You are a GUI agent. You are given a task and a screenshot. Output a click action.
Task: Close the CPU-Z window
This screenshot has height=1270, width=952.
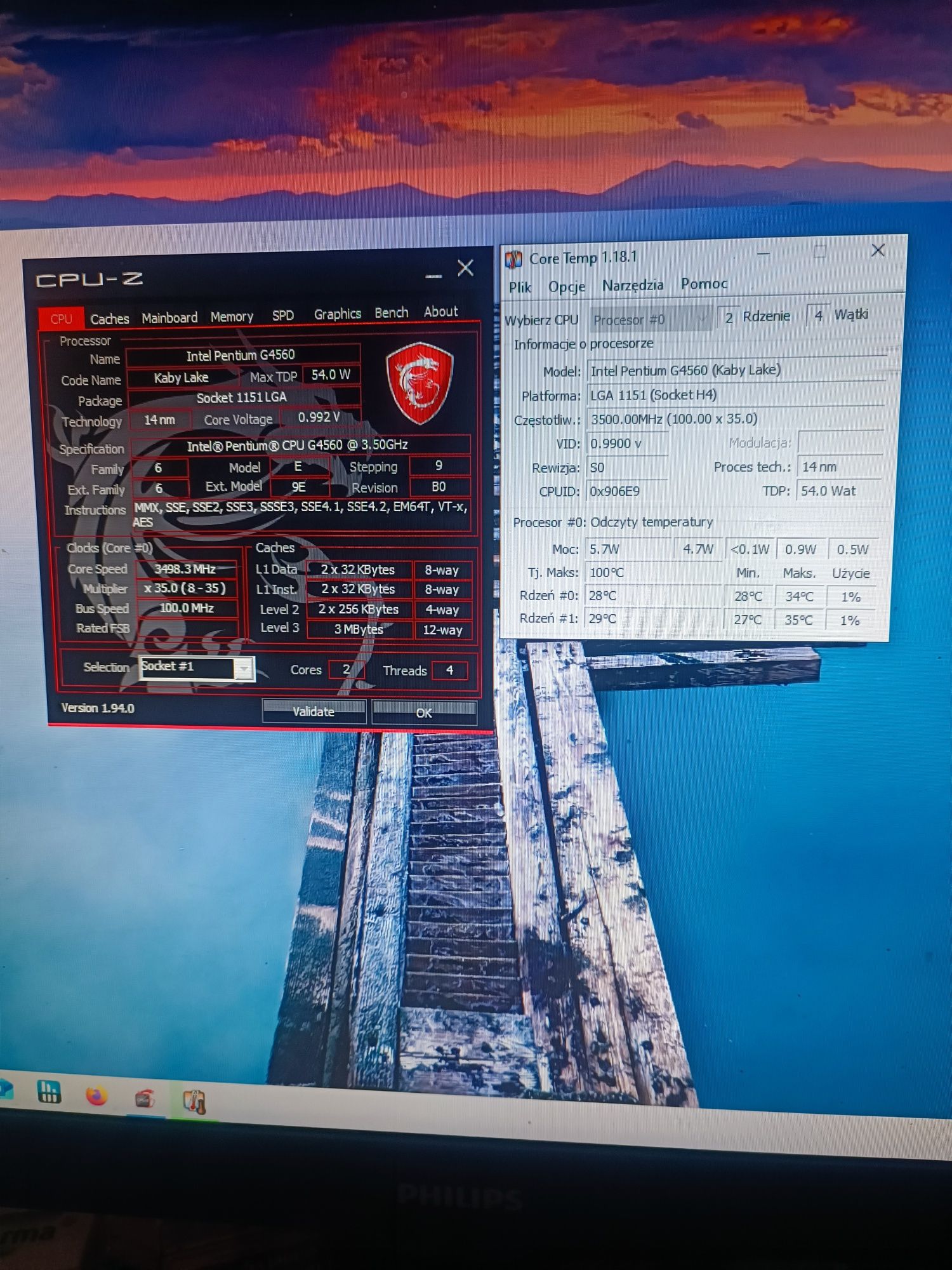(x=466, y=268)
